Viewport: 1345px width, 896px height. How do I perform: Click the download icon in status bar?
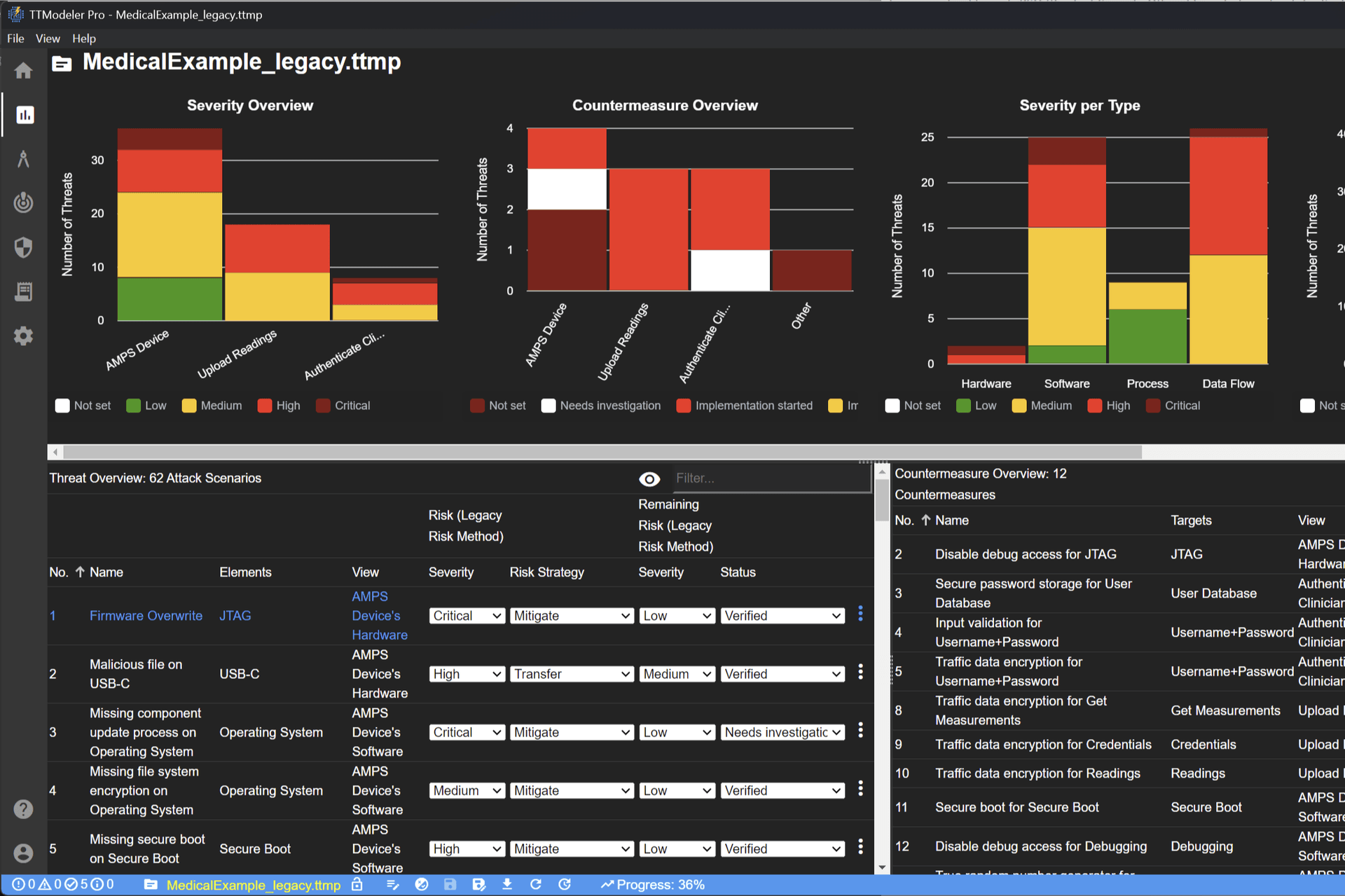[507, 884]
